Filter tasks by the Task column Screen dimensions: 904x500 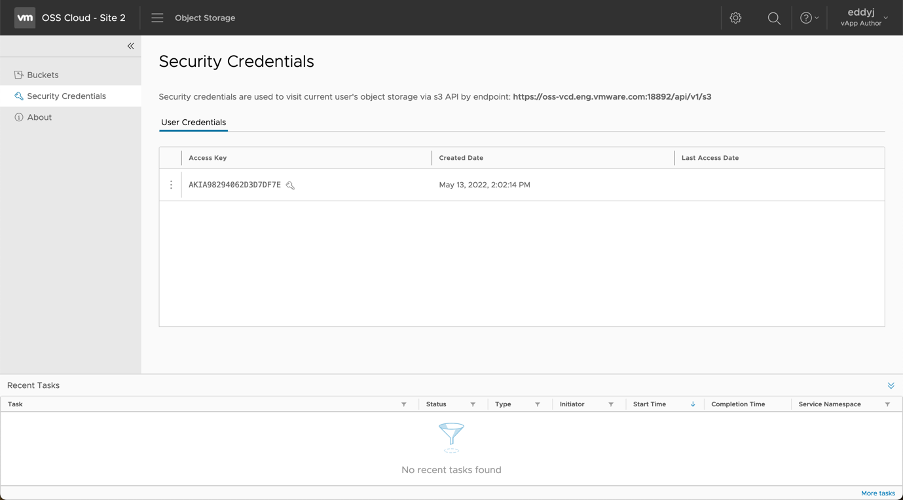(404, 404)
